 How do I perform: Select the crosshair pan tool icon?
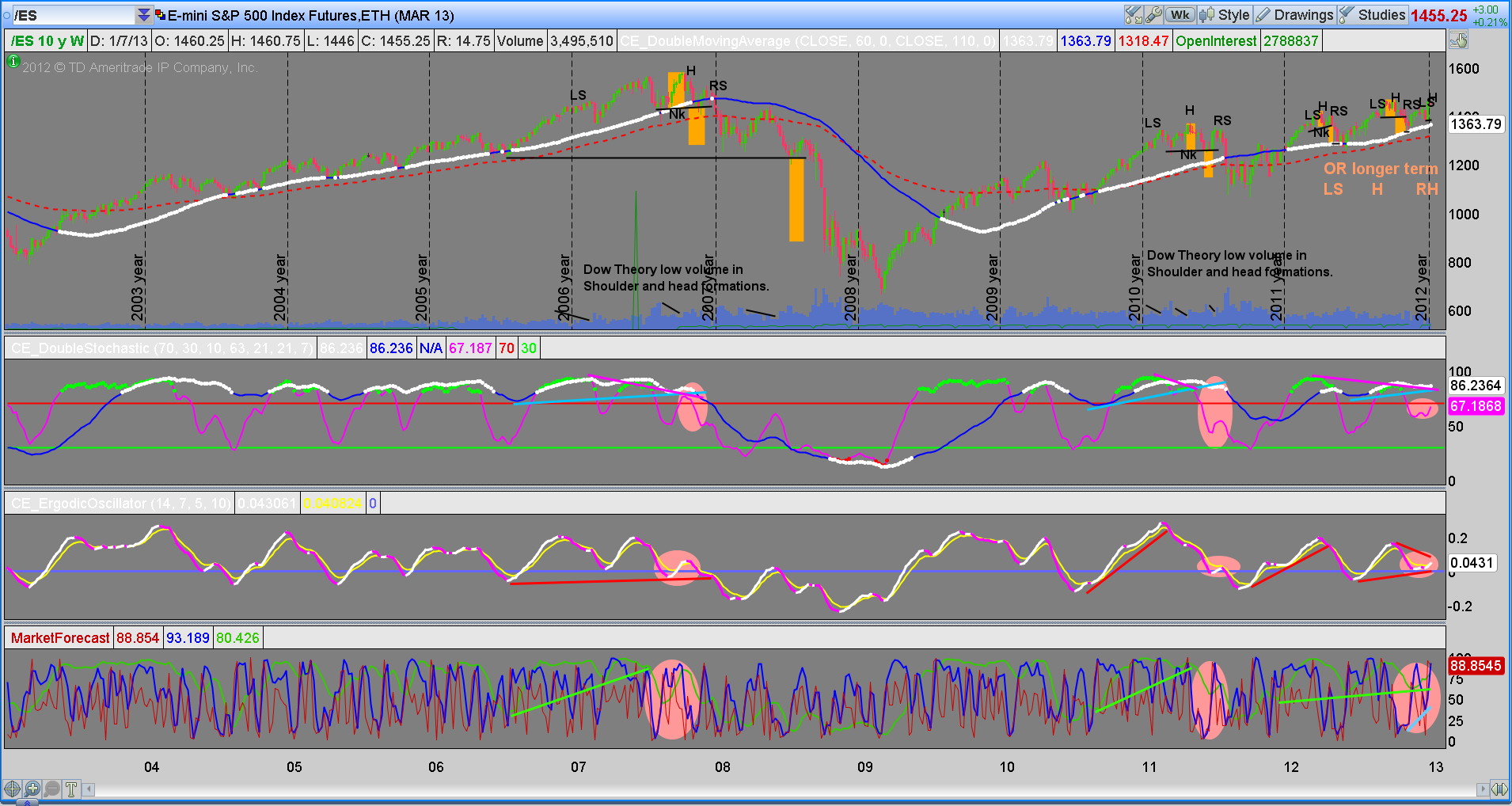pos(12,789)
